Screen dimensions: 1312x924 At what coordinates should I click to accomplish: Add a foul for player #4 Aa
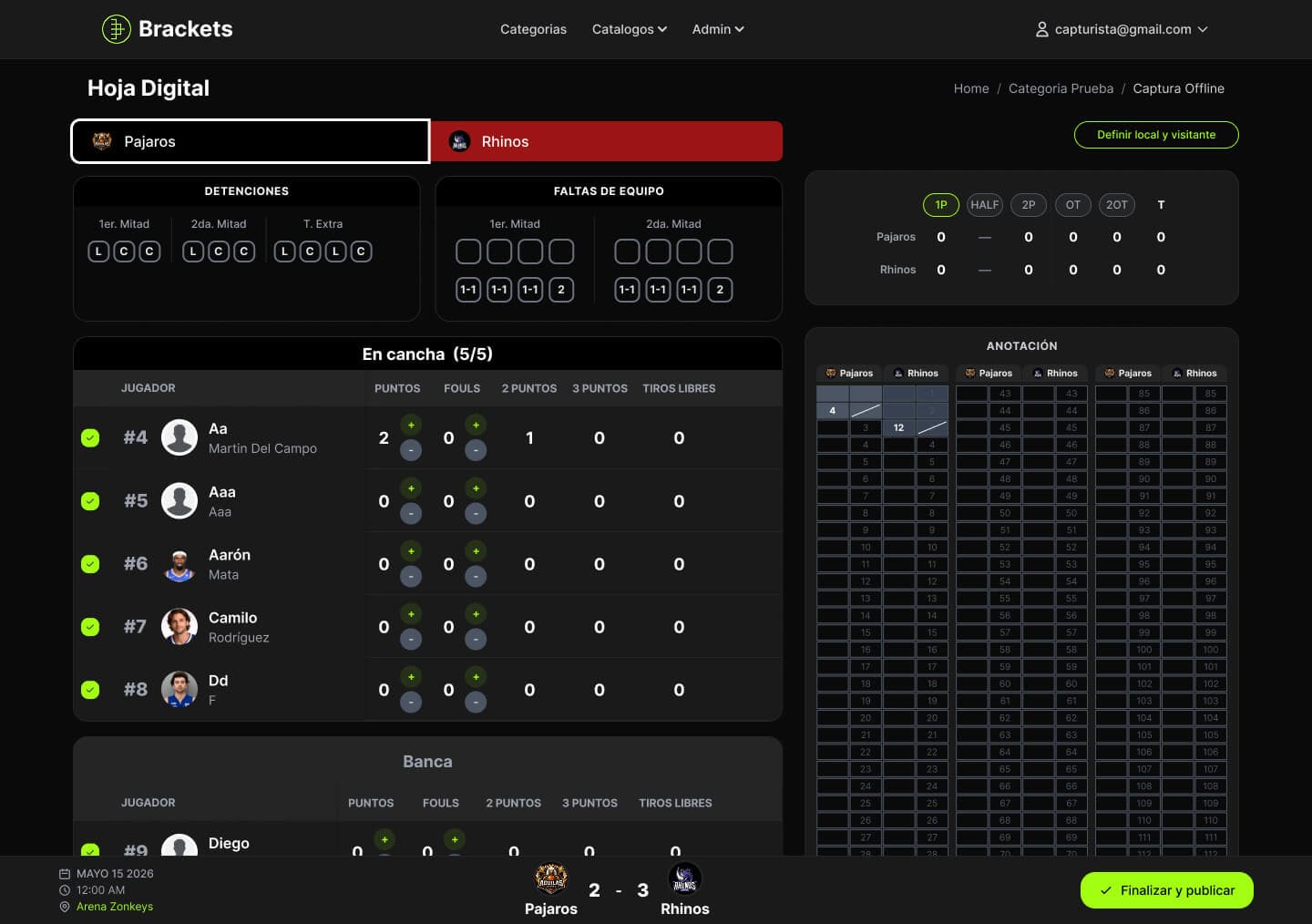point(476,426)
